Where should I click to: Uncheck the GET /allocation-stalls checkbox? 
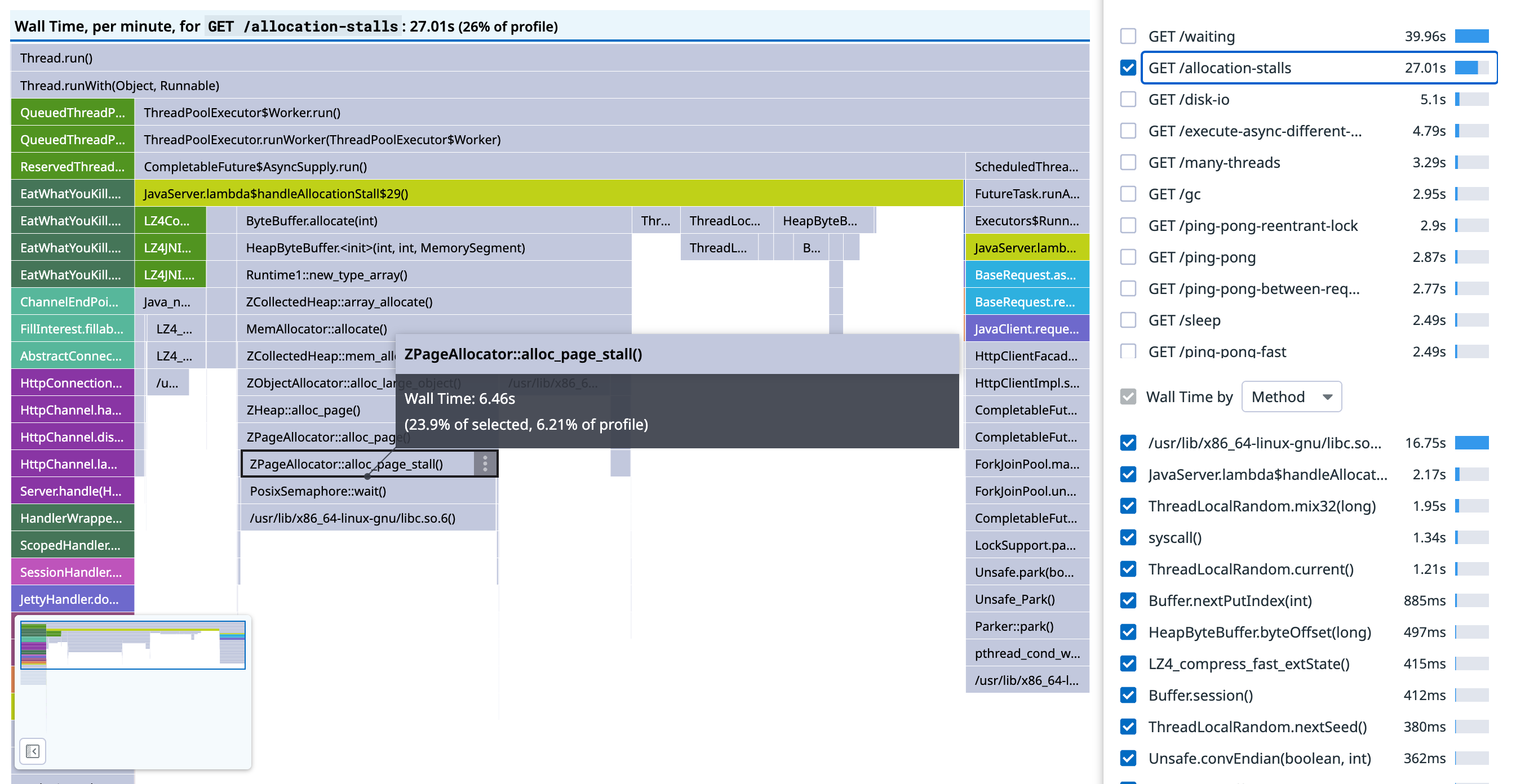pos(1128,68)
